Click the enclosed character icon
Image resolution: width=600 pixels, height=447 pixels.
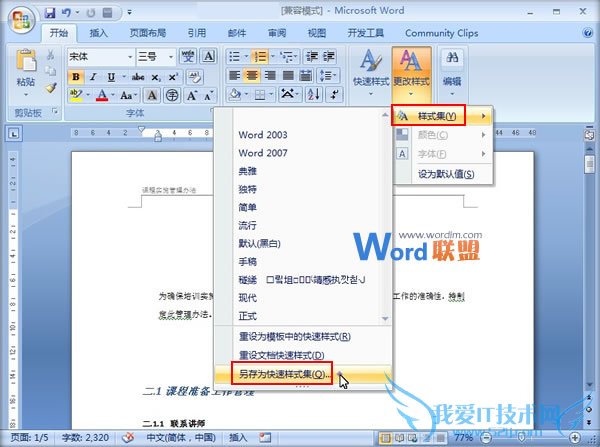tap(172, 95)
